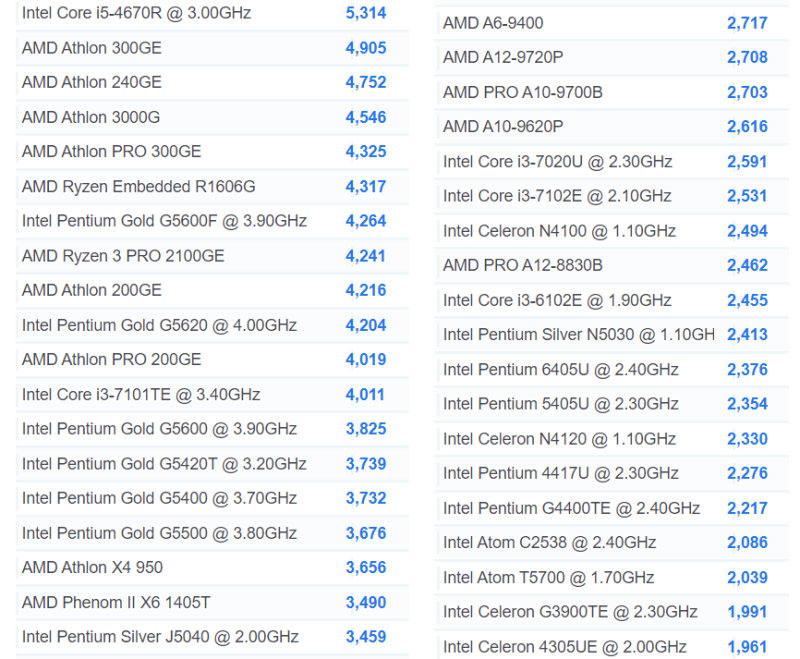Click the AMD A6-9400 entry

pos(493,23)
